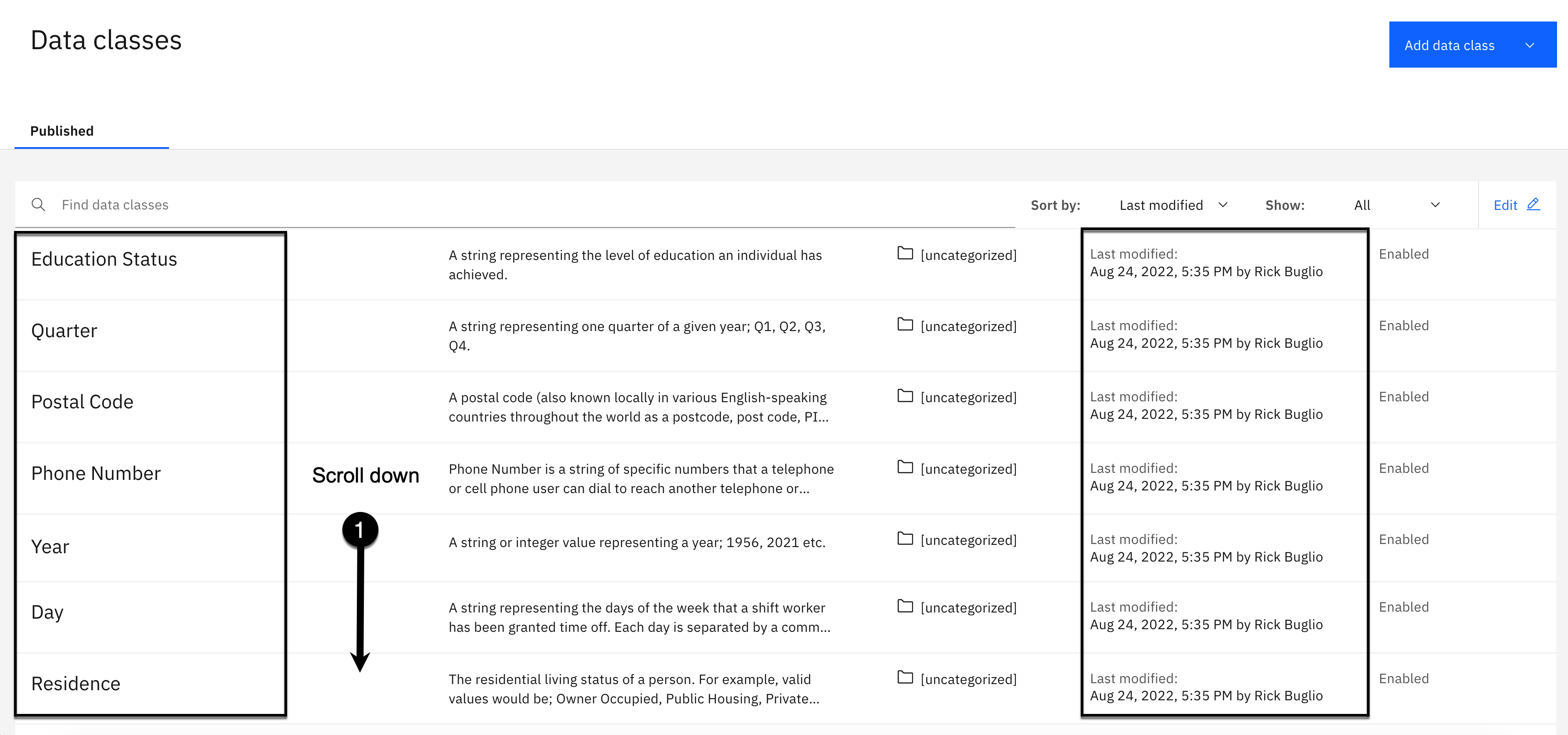Click the Edit link
Image resolution: width=1568 pixels, height=735 pixels.
pyautogui.click(x=1505, y=205)
